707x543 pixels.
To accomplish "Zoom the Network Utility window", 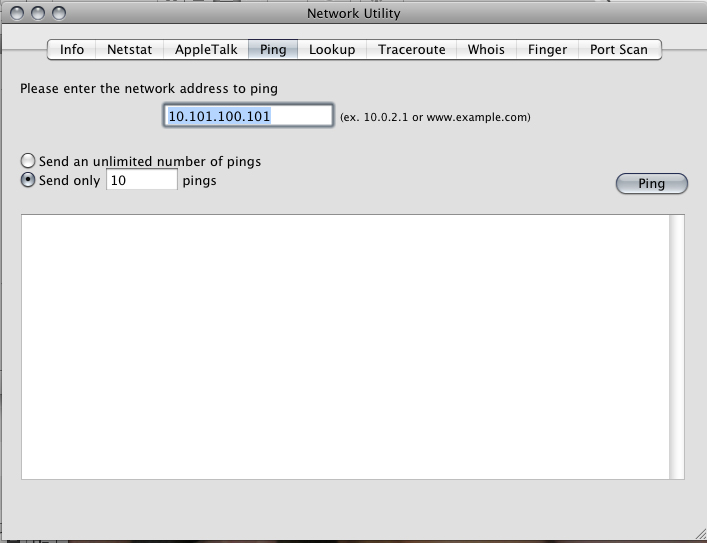I will click(x=59, y=13).
